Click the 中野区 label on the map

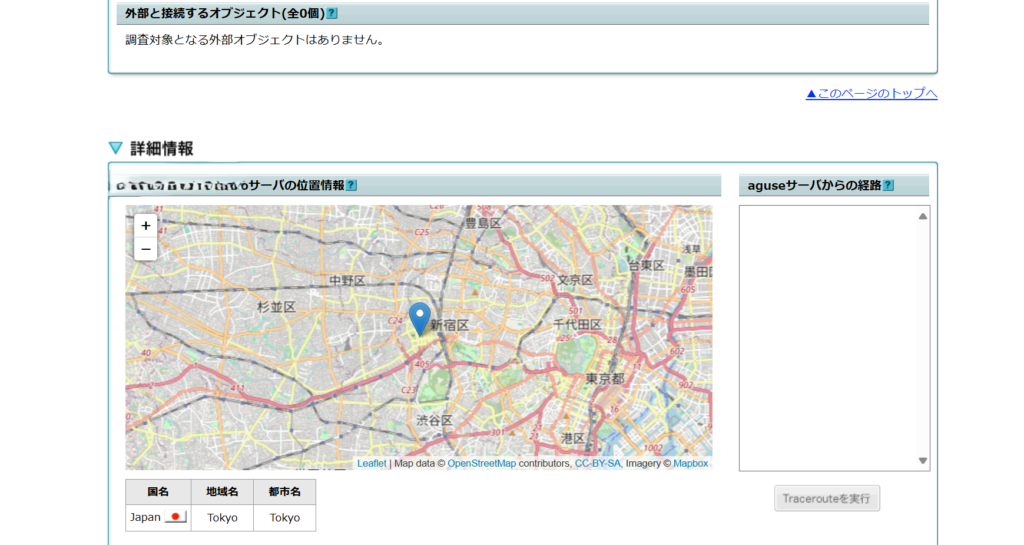point(347,281)
